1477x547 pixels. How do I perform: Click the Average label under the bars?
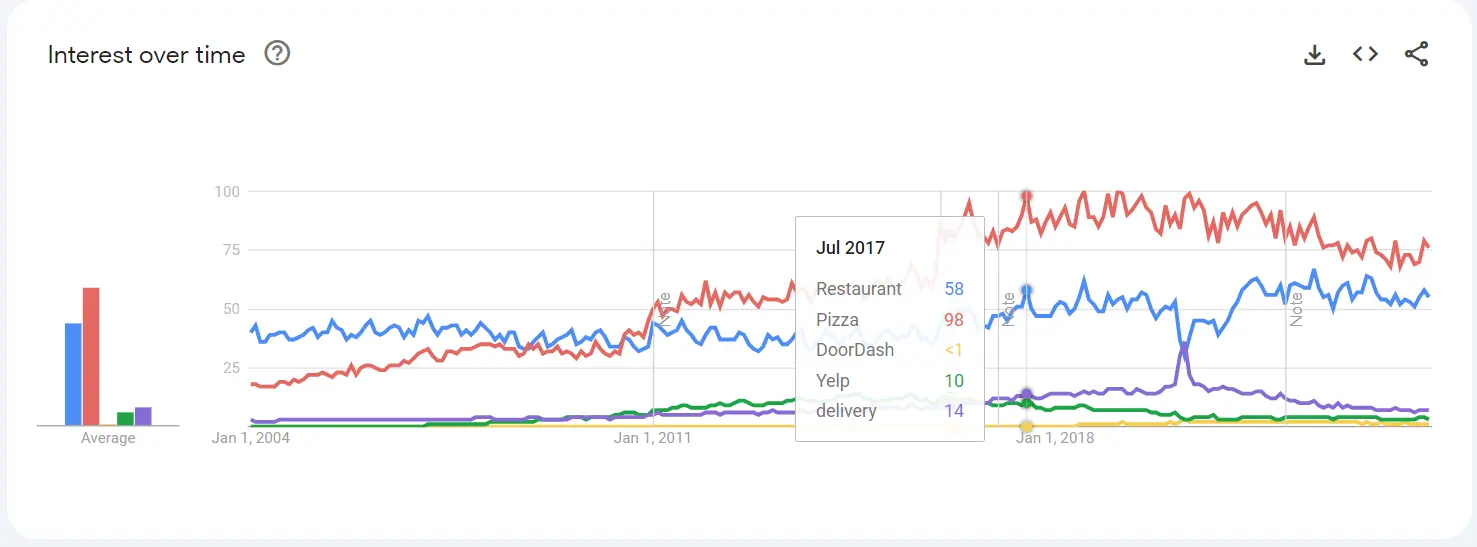point(108,438)
